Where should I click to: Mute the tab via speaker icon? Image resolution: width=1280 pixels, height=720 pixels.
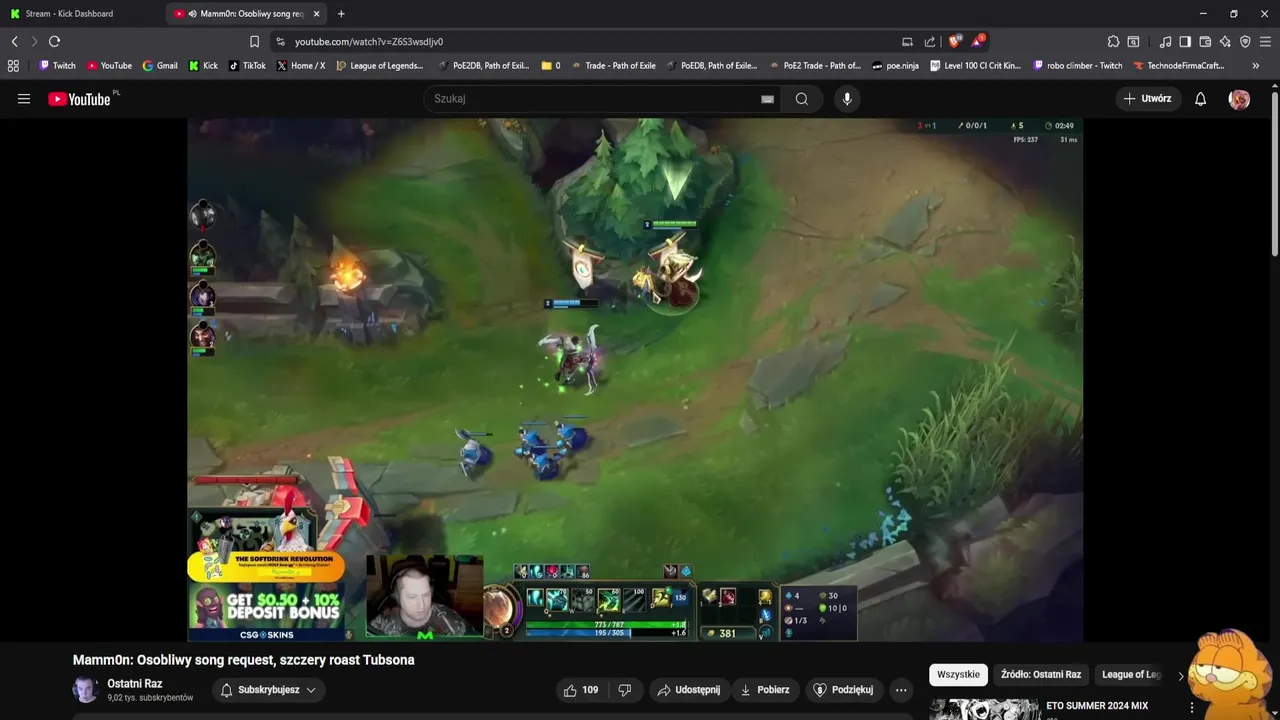[x=192, y=14]
